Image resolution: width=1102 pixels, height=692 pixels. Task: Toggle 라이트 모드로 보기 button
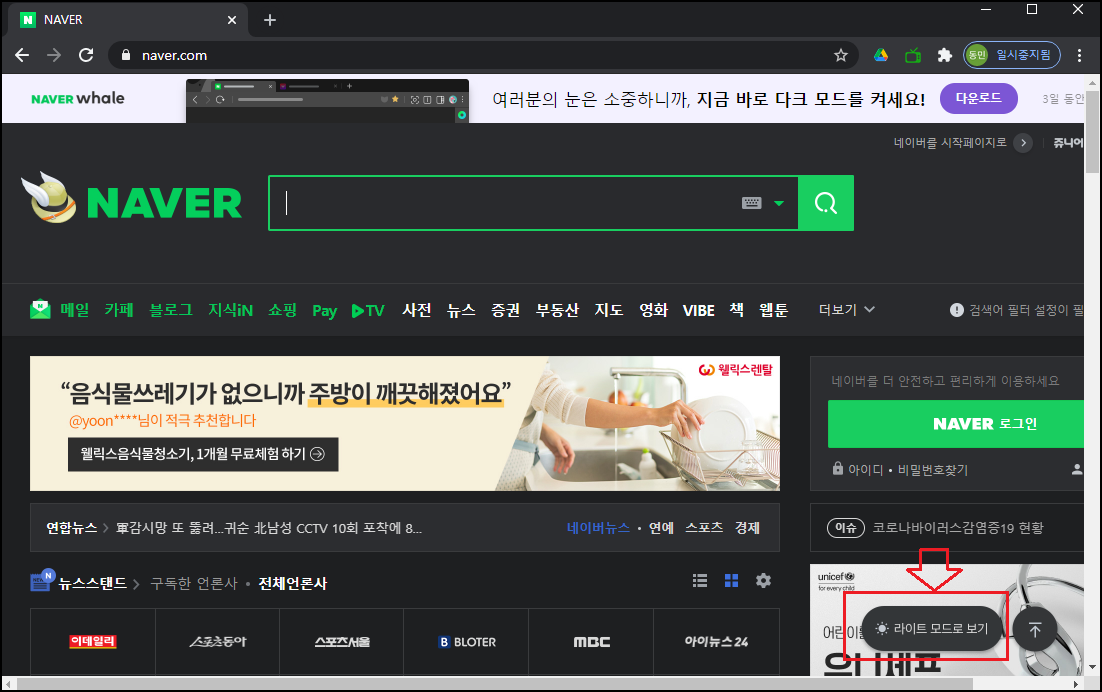pos(933,629)
